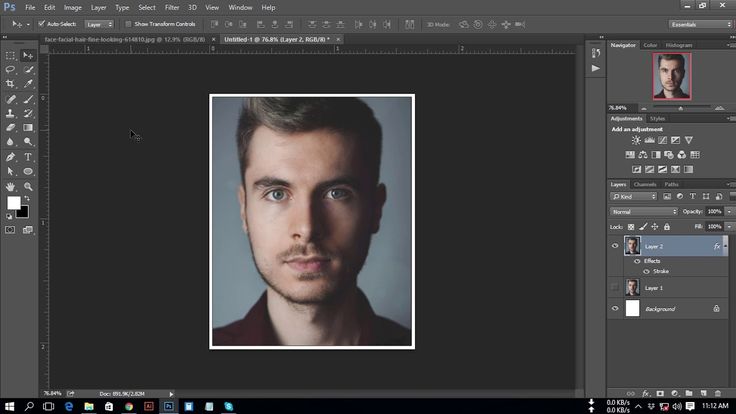Select the Crop tool

[11, 84]
